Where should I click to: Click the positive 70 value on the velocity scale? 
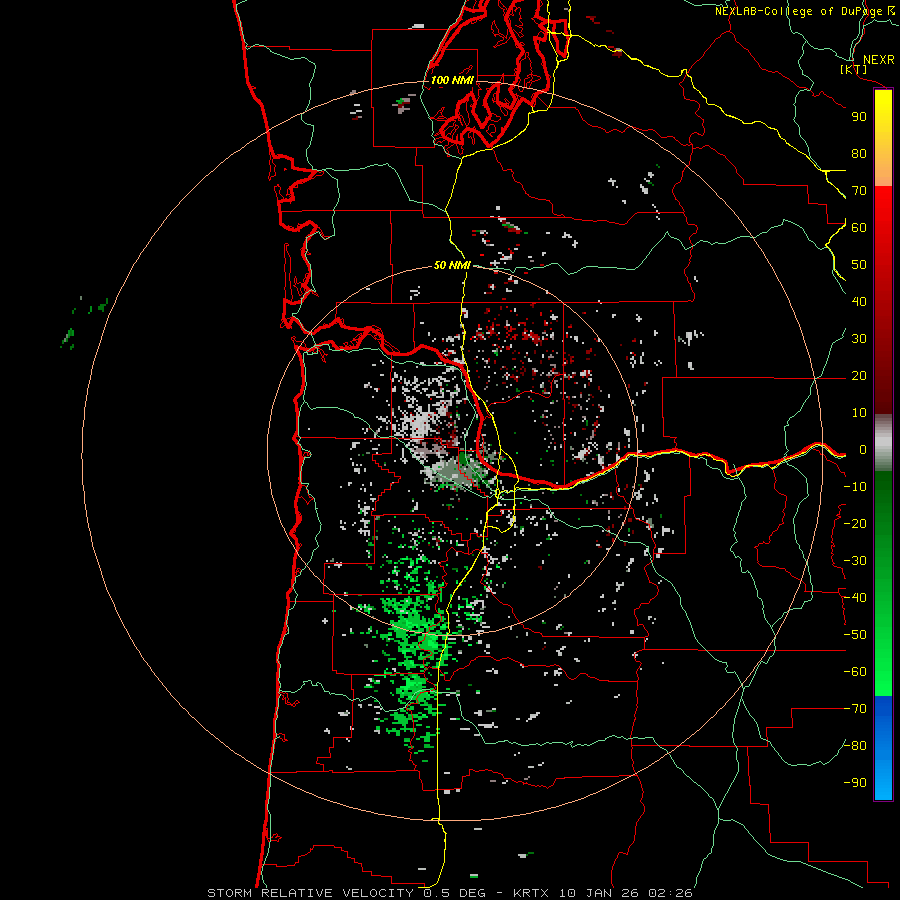click(859, 191)
